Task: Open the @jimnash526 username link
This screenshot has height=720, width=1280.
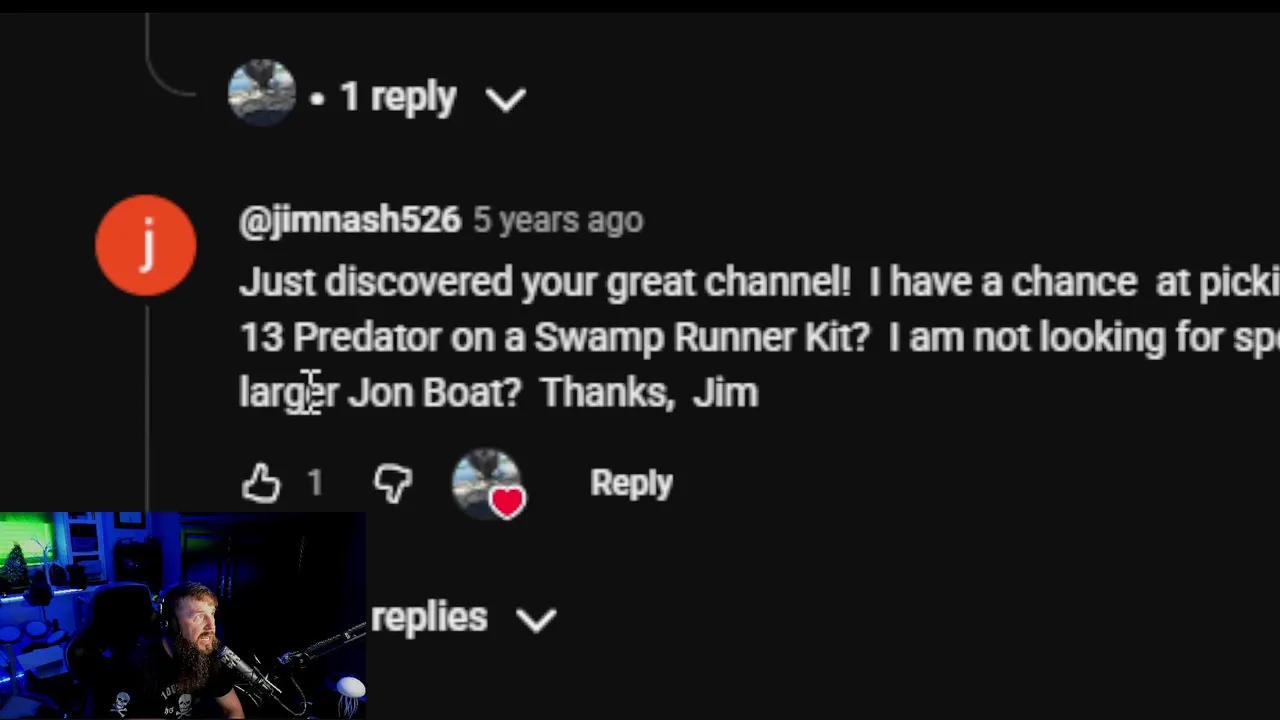Action: click(x=350, y=220)
